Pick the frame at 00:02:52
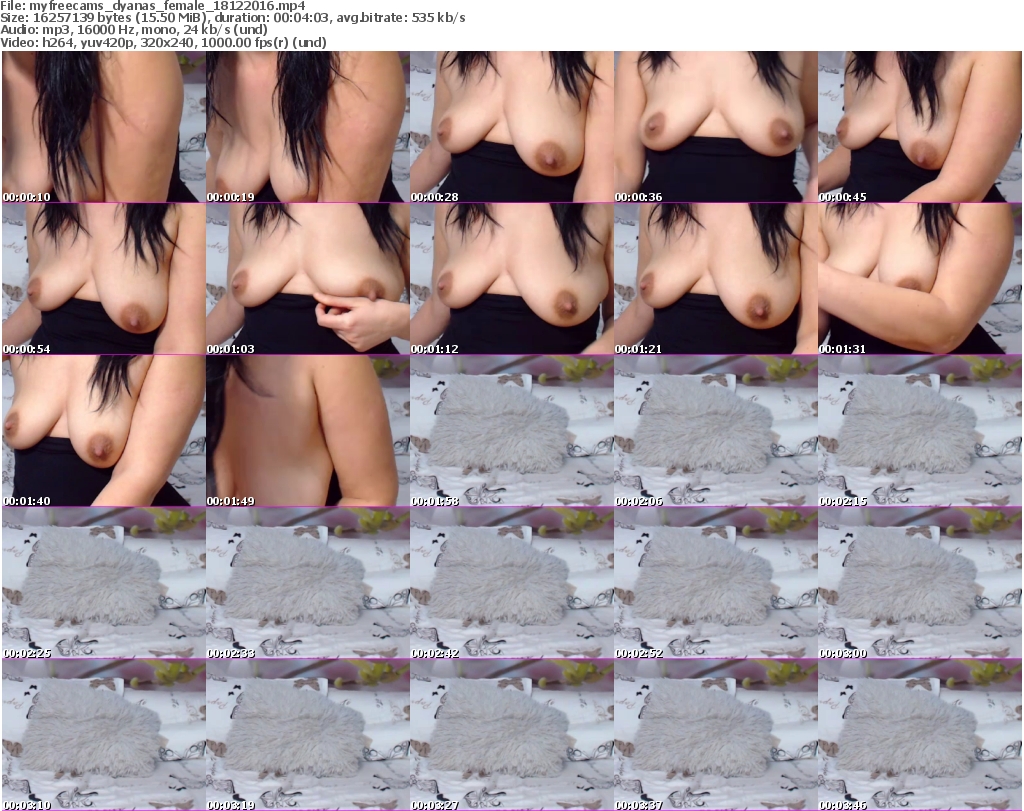This screenshot has height=811, width=1024. click(x=716, y=583)
